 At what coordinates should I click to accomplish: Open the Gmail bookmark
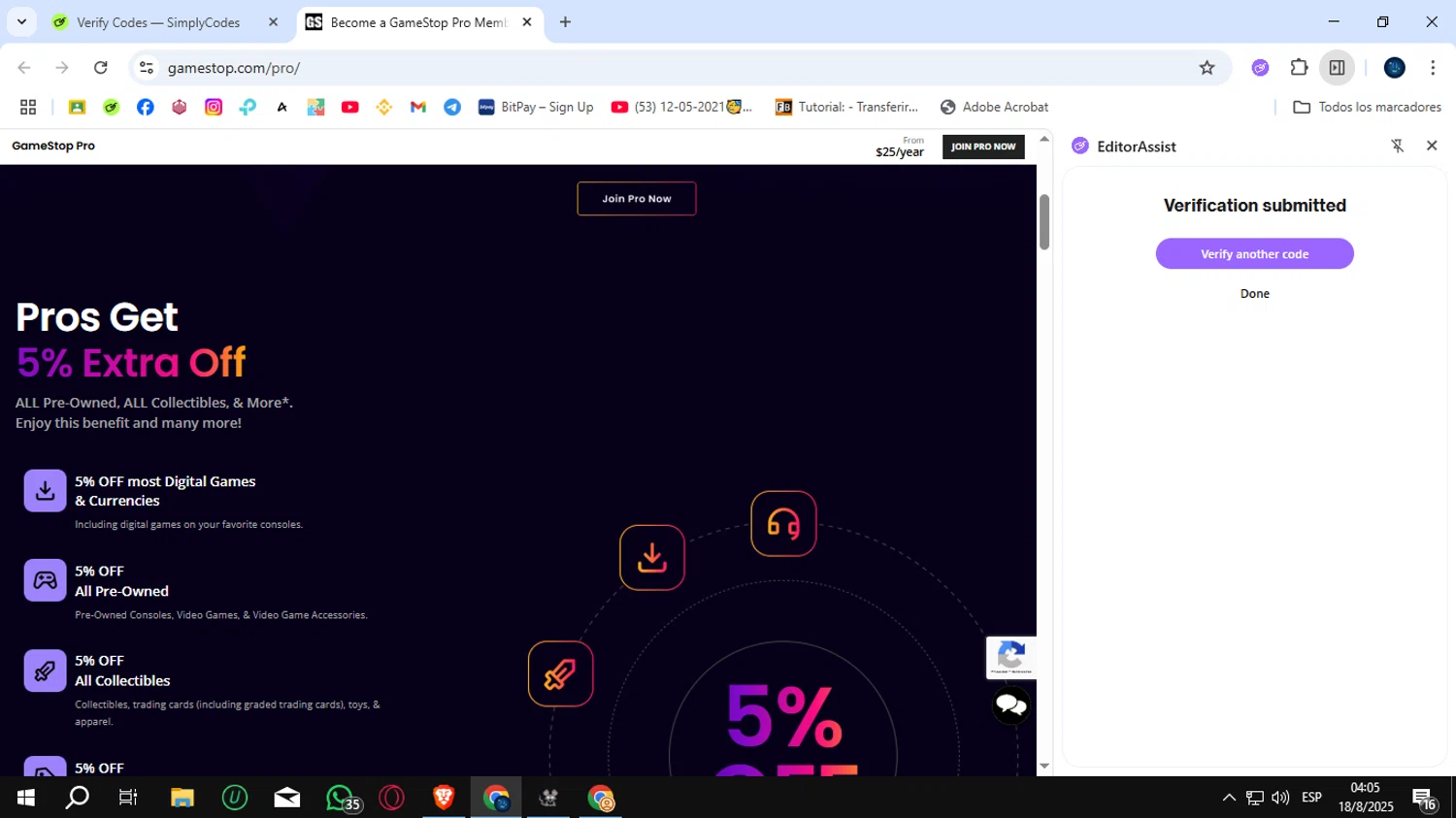pyautogui.click(x=418, y=107)
